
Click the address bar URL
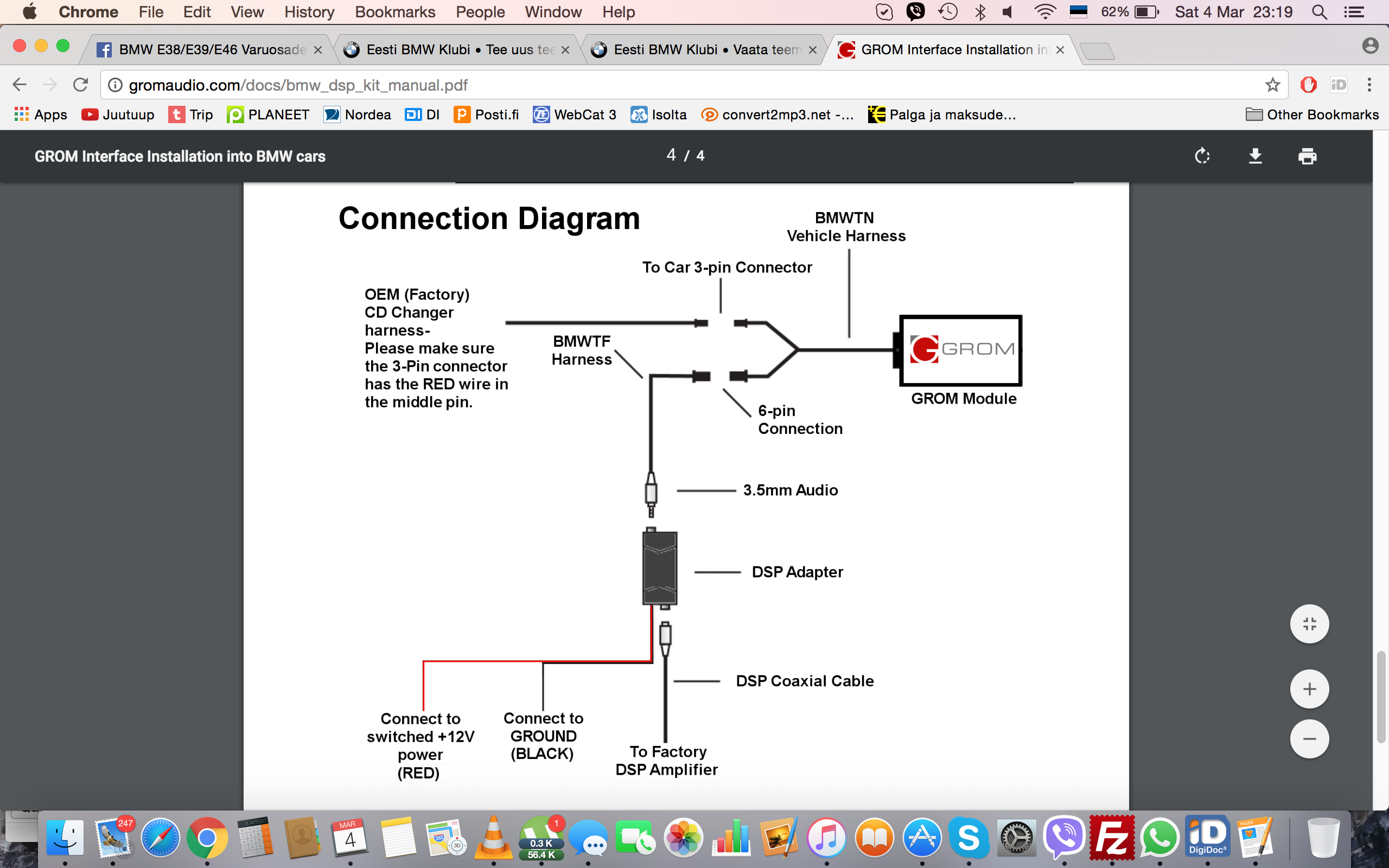[298, 85]
